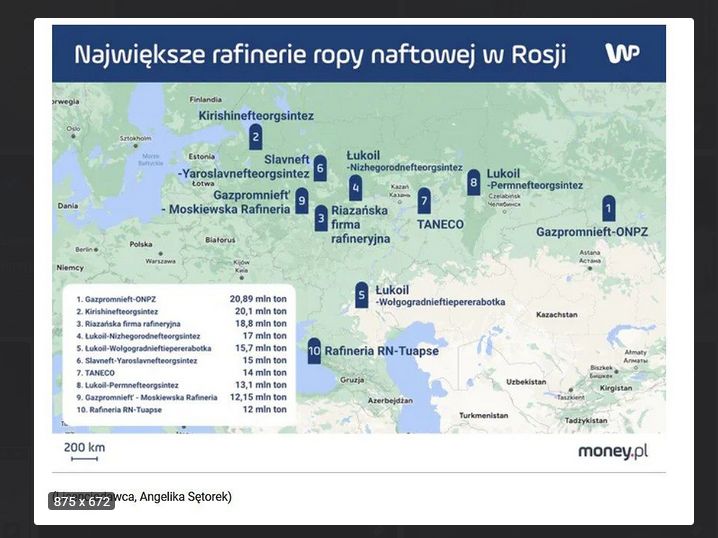Click legend row '6. Slavneft-Yaroslavnefteorgsintez'
Viewport: 718px width, 538px height.
[181, 361]
